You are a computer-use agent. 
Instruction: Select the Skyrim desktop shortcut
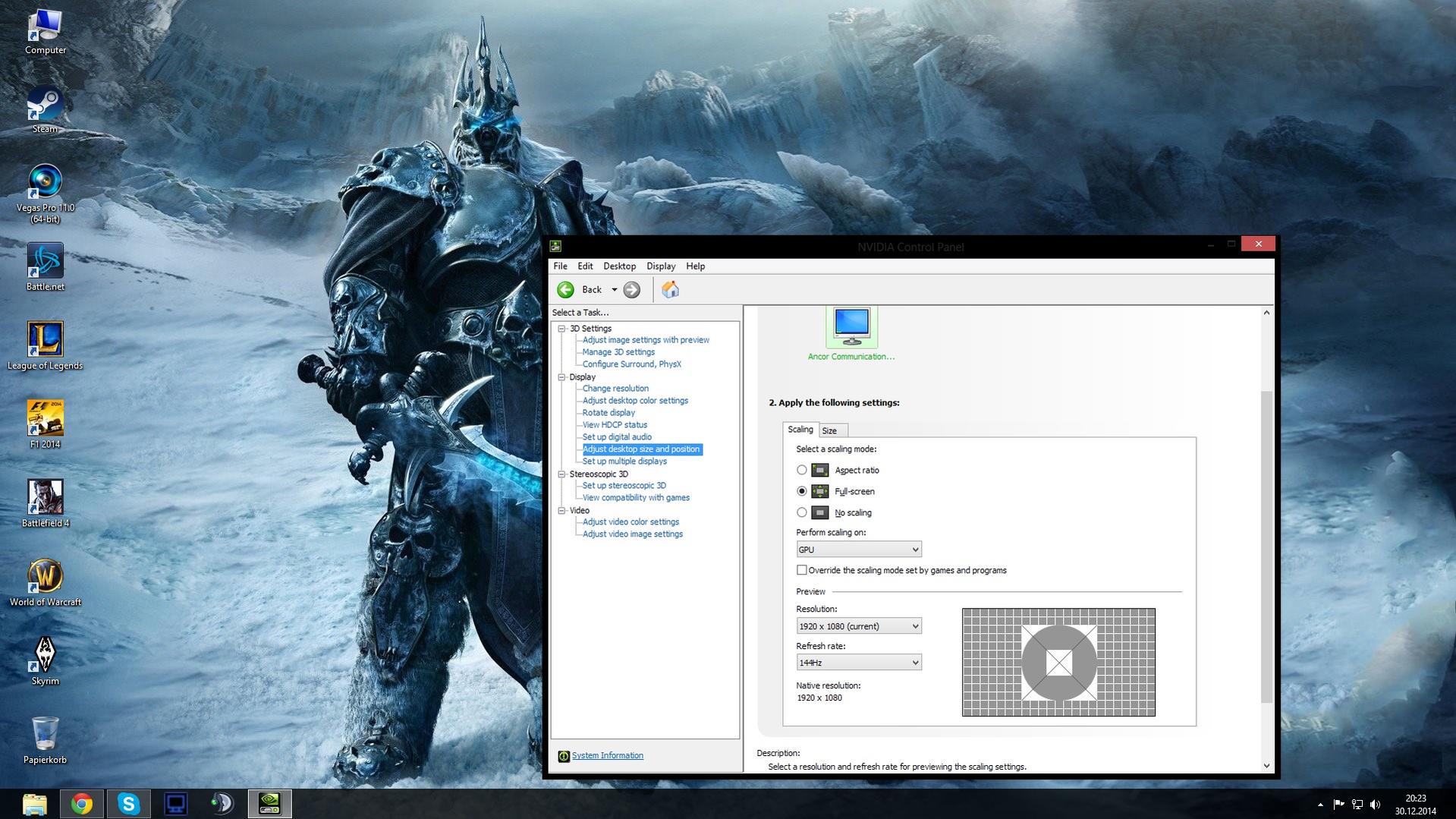46,662
